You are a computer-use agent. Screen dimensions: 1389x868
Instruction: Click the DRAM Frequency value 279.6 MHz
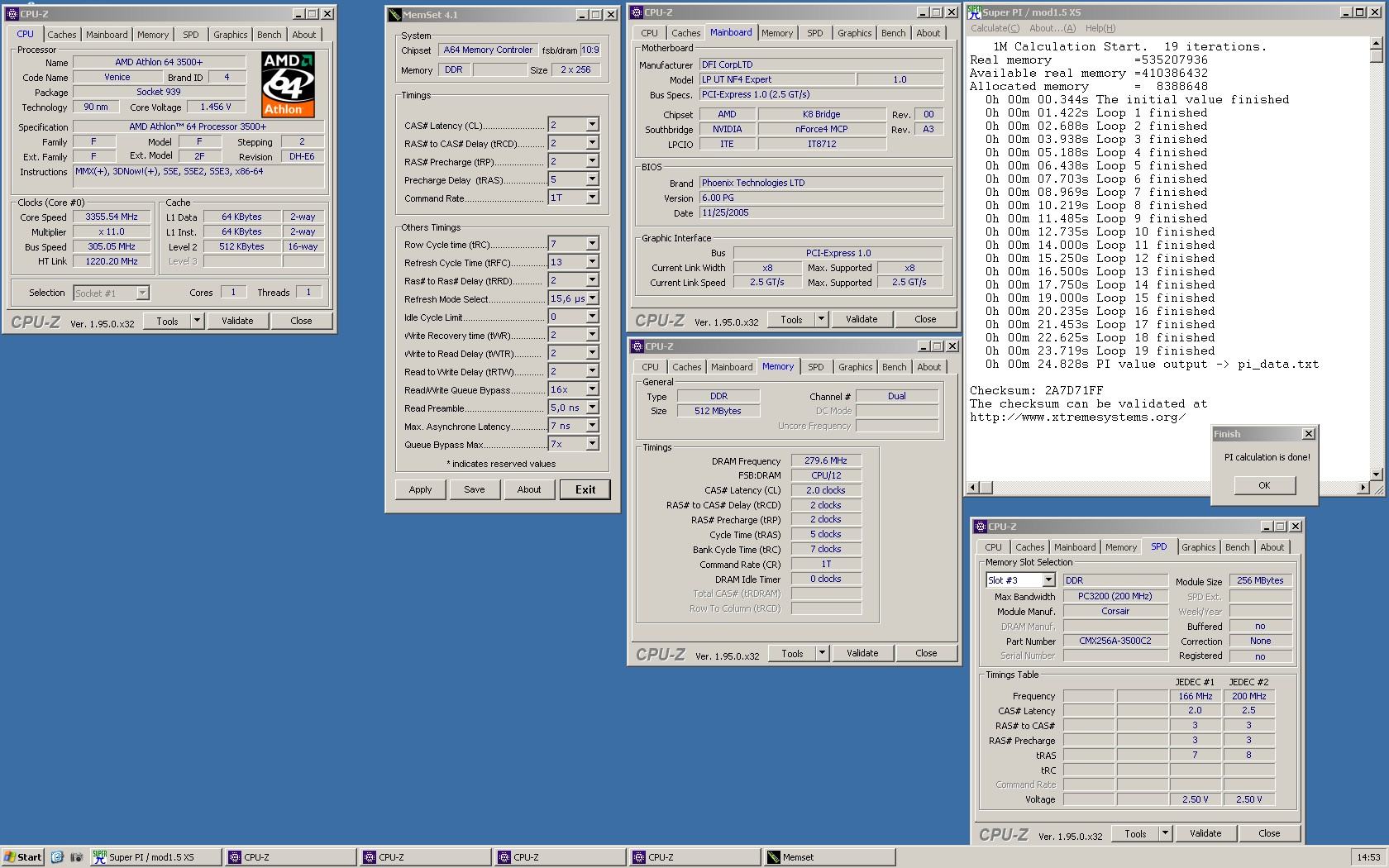tap(827, 460)
